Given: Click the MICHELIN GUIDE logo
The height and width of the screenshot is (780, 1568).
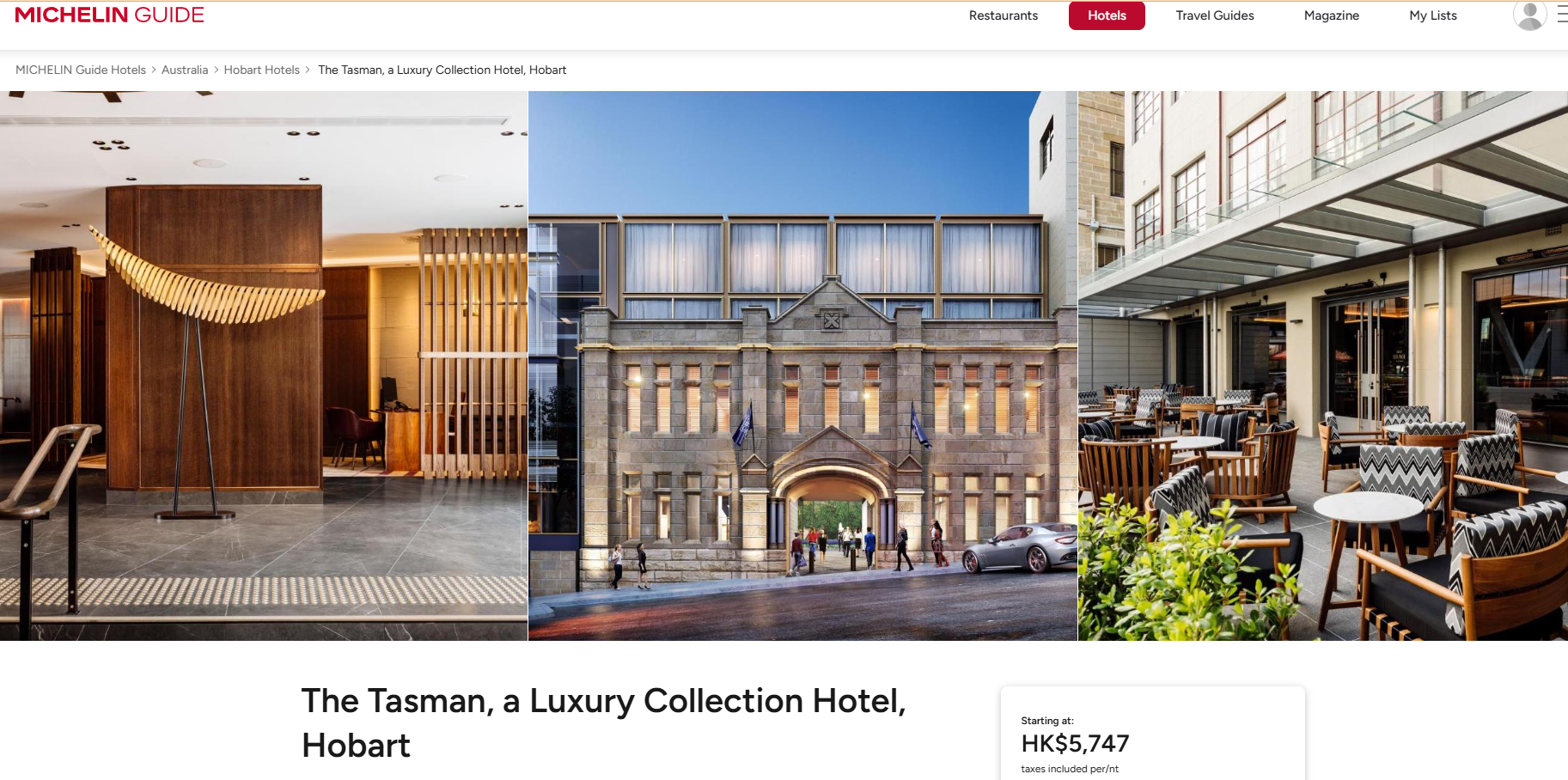Looking at the screenshot, I should click(x=109, y=15).
